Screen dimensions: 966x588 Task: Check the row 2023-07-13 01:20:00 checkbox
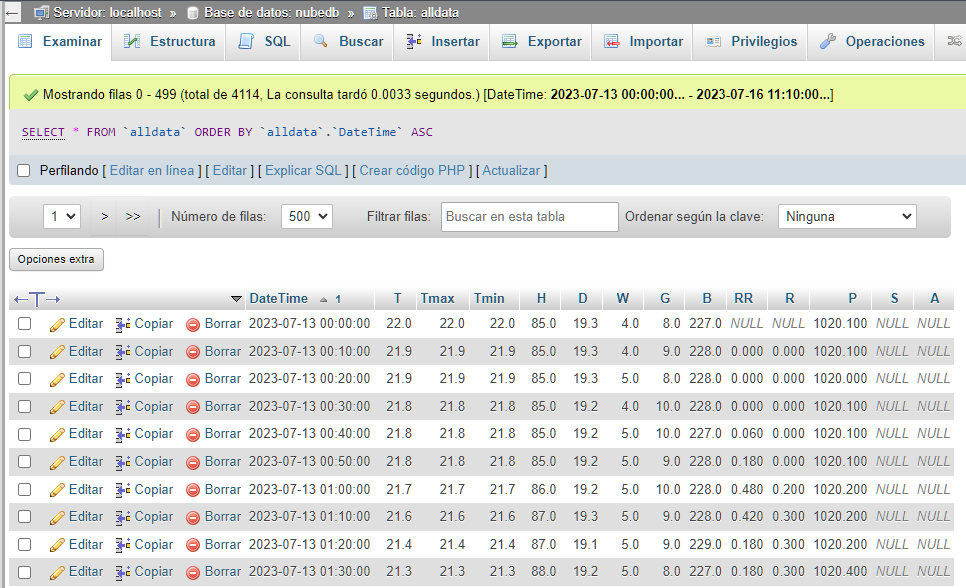[25, 545]
